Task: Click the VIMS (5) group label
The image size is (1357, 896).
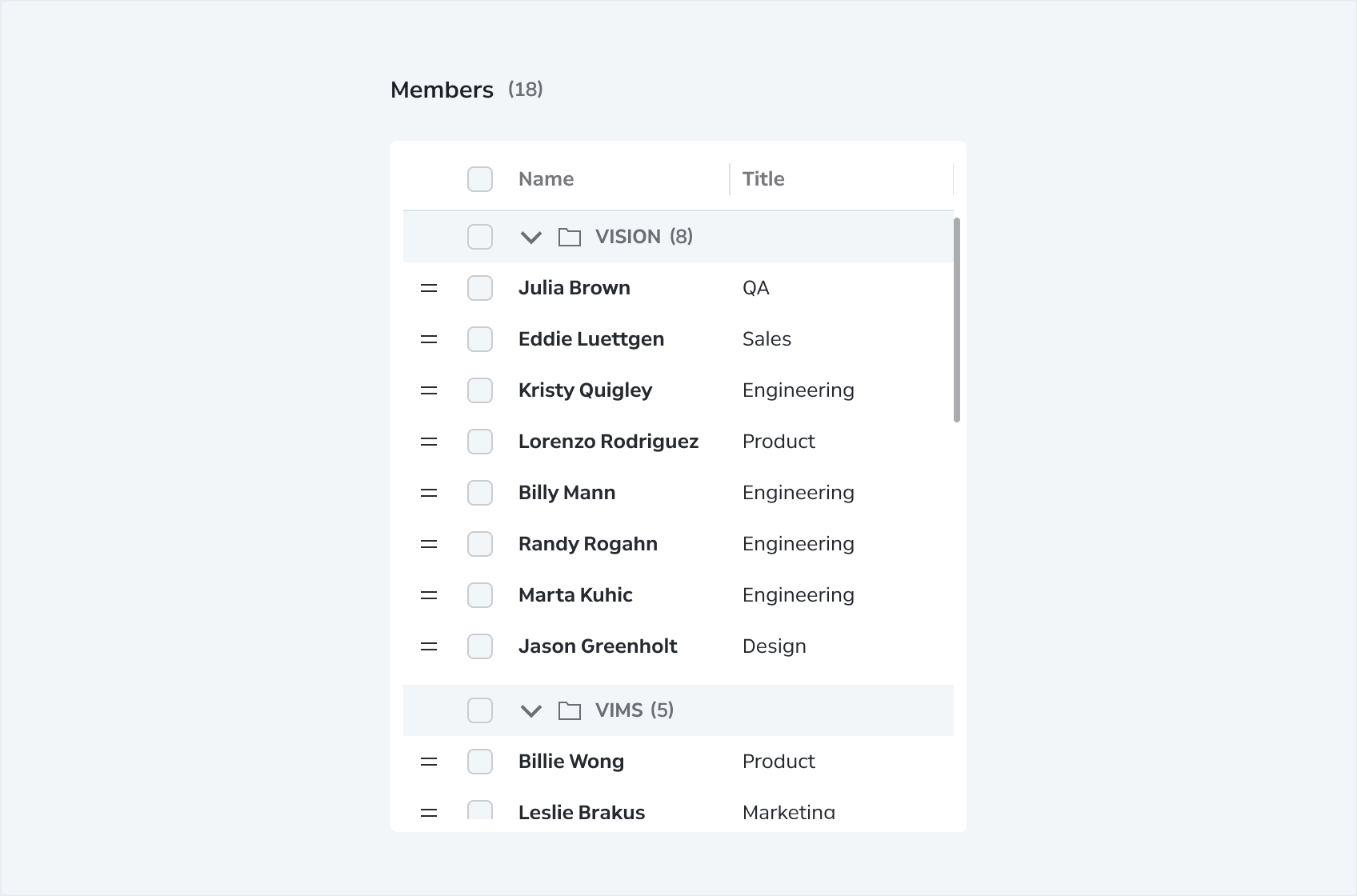Action: (x=634, y=710)
